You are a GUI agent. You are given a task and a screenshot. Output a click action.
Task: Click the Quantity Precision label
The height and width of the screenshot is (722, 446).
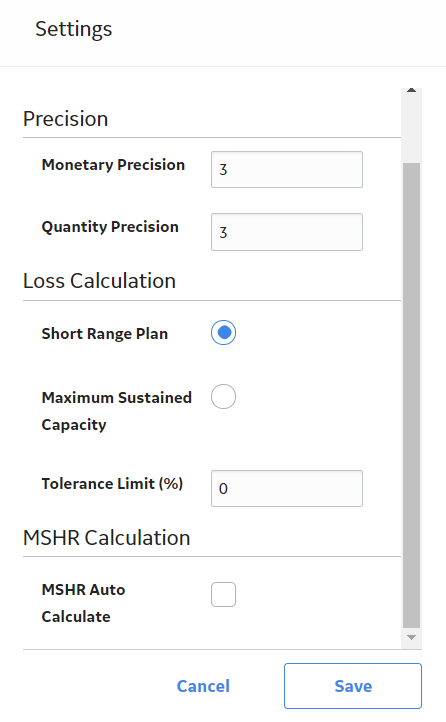[110, 227]
